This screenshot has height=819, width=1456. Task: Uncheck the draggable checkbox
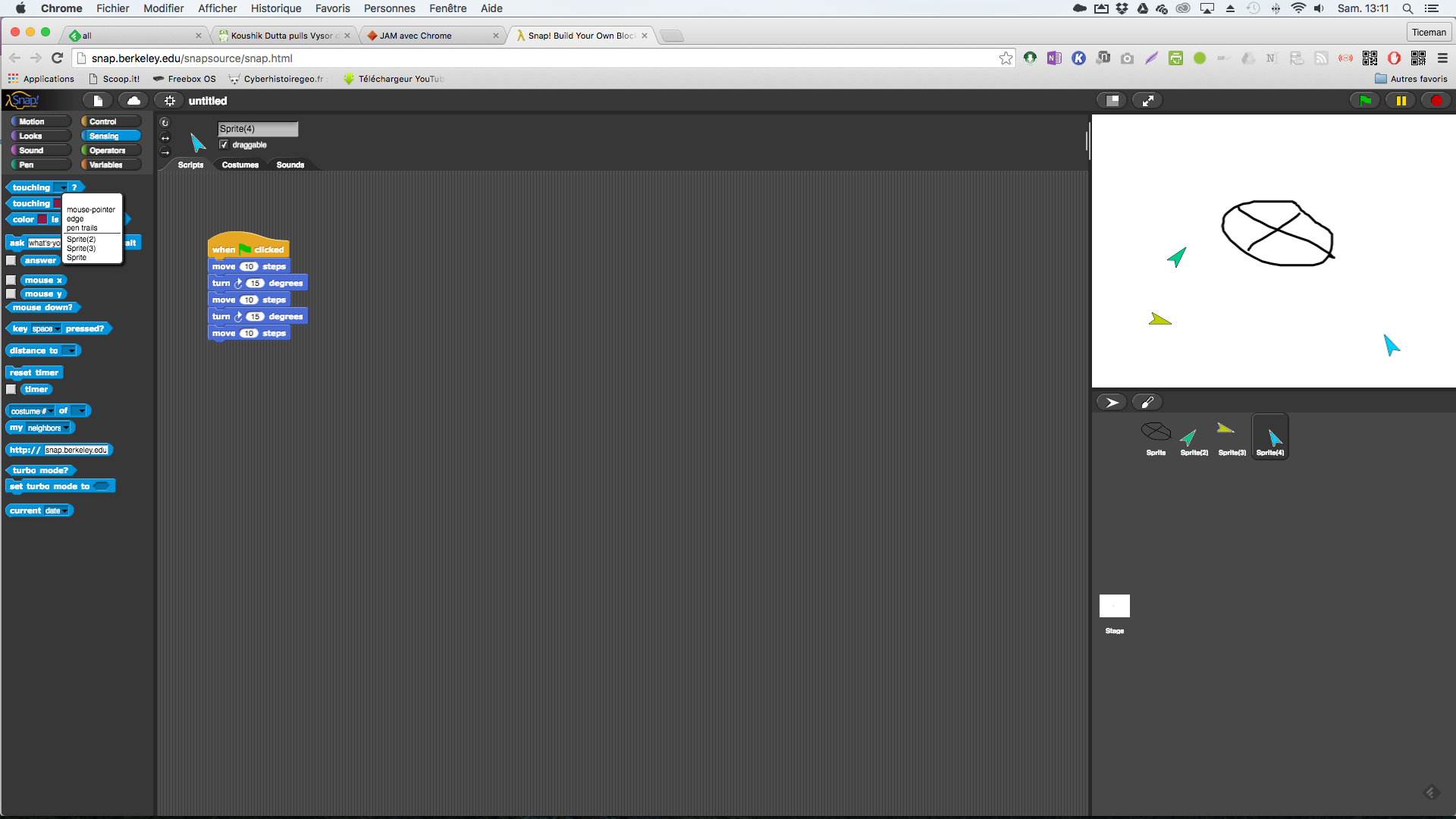pos(224,145)
